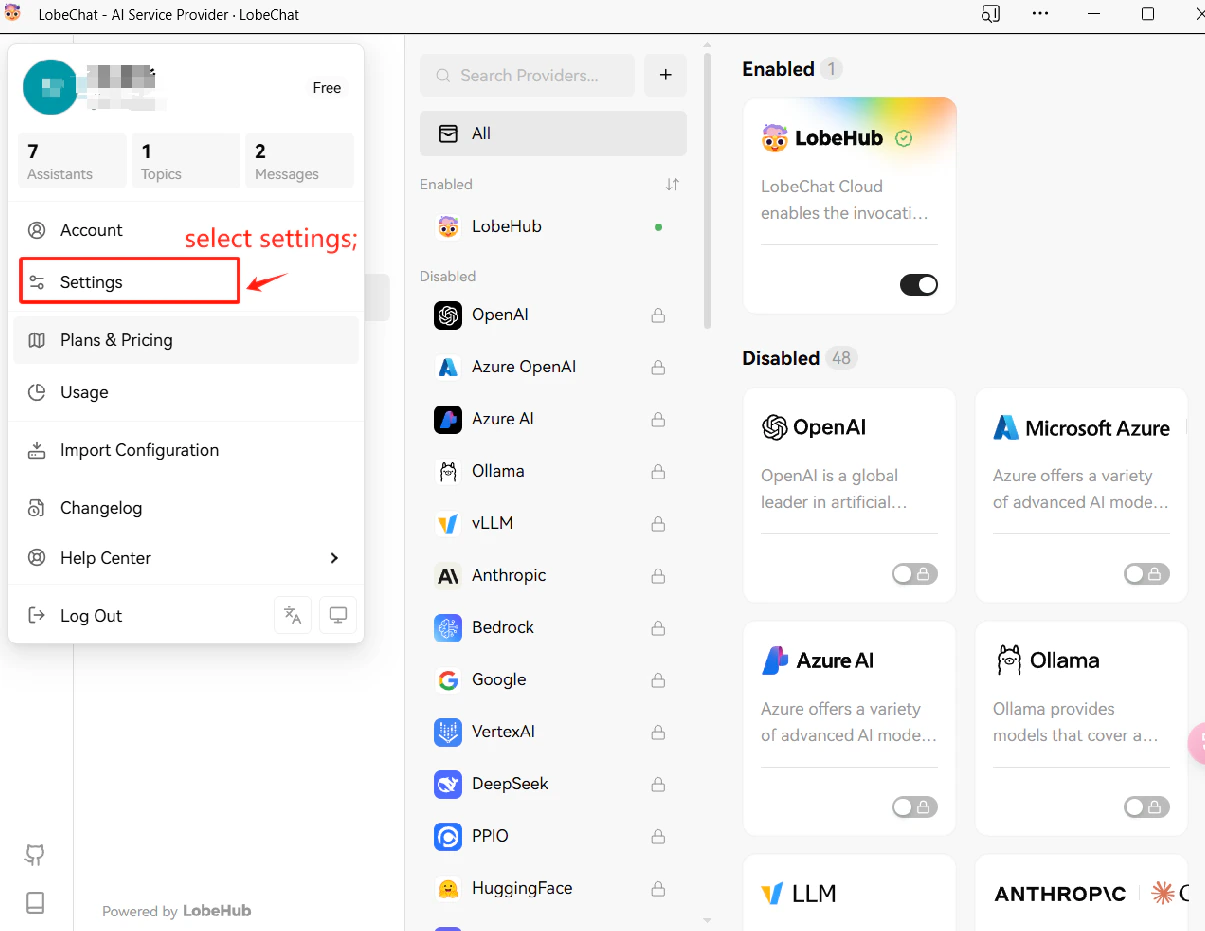The height and width of the screenshot is (931, 1205).
Task: Click Log Out at the menu bottom
Action: pyautogui.click(x=92, y=615)
